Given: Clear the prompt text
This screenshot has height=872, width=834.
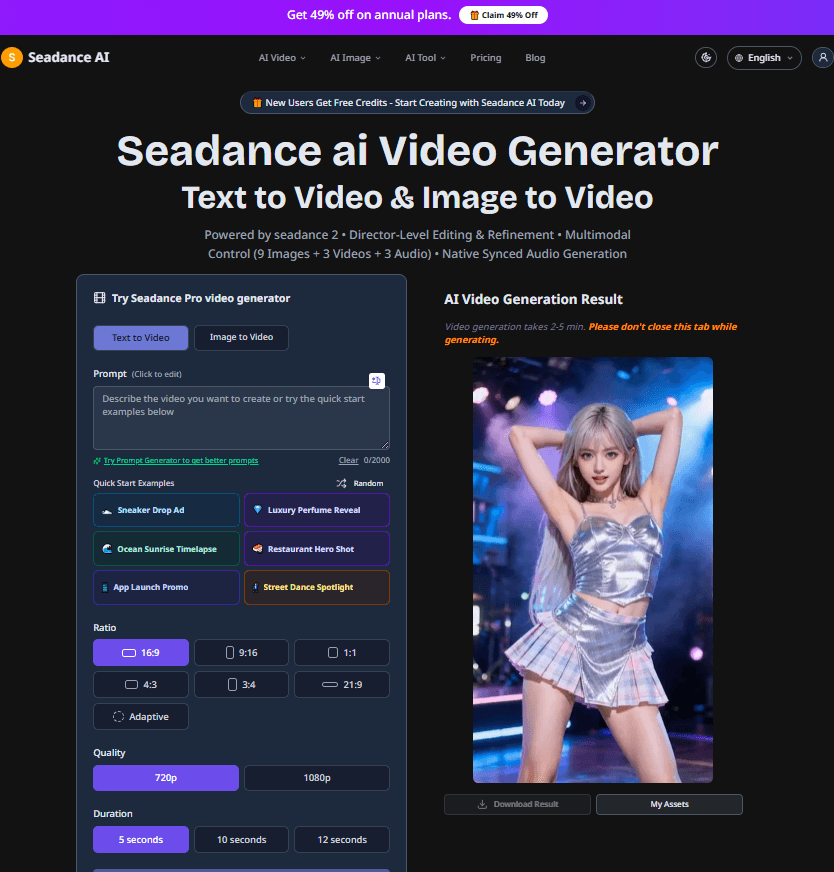Looking at the screenshot, I should point(349,460).
